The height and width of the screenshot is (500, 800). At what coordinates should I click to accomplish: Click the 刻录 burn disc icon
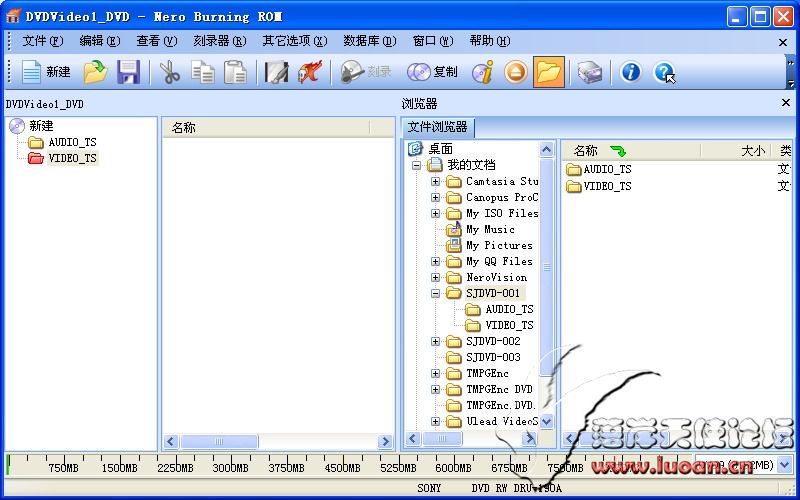(x=365, y=72)
